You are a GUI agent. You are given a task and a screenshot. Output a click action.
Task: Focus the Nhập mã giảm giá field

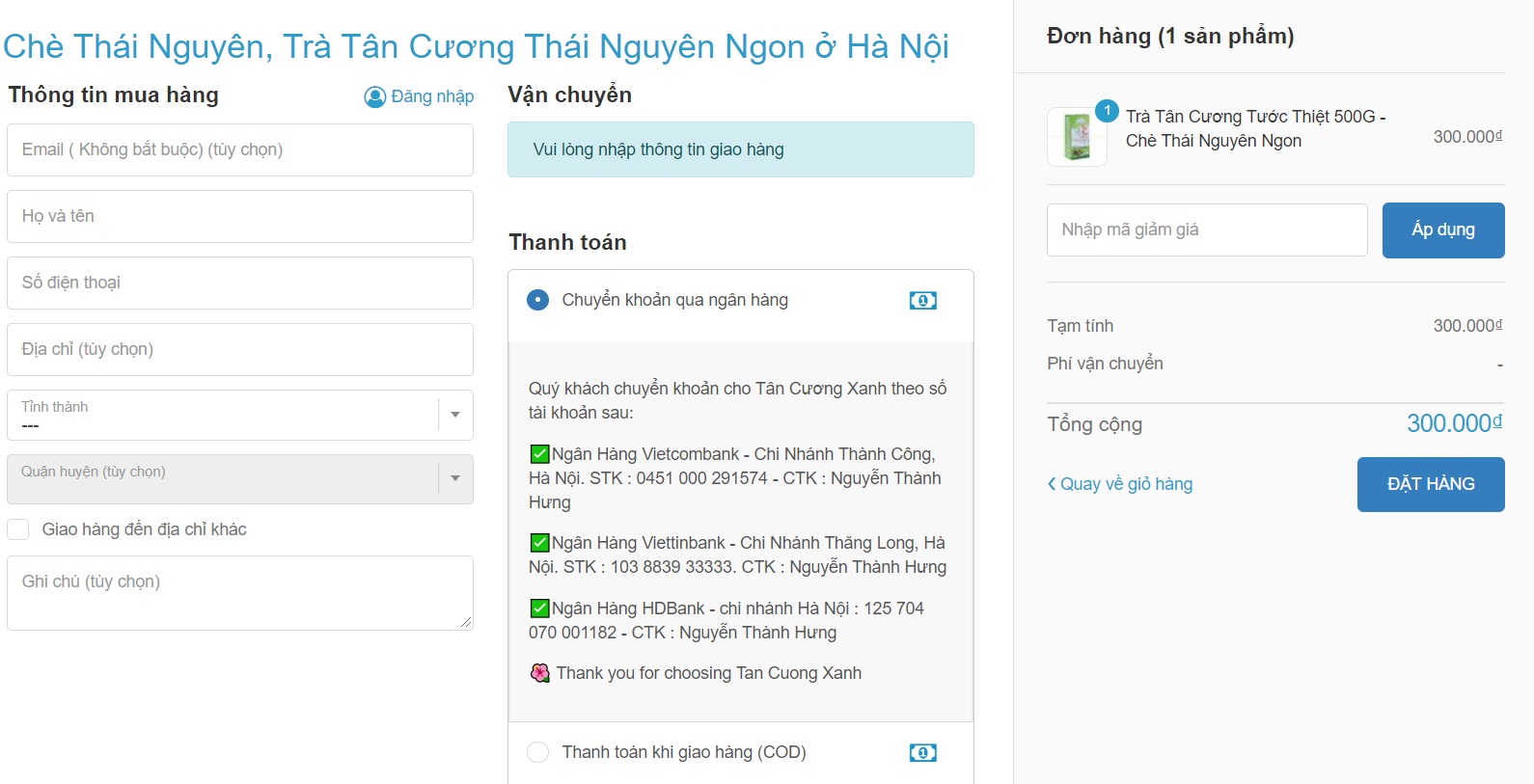(1206, 230)
